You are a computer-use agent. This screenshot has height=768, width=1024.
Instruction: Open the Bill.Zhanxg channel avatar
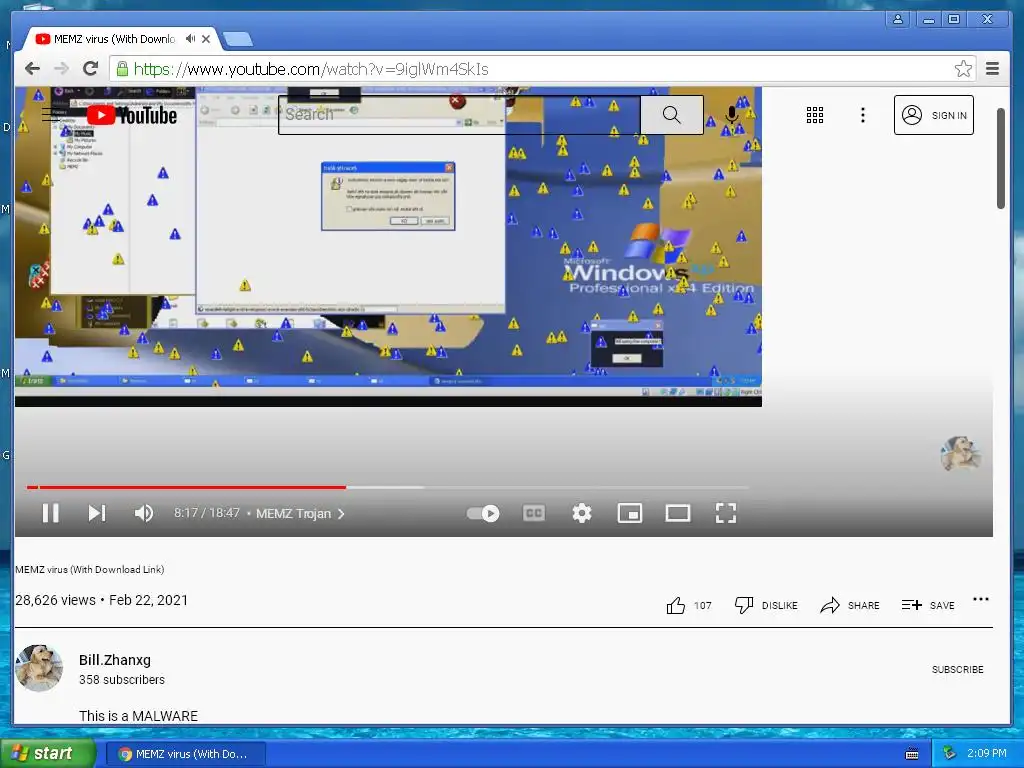[x=39, y=668]
